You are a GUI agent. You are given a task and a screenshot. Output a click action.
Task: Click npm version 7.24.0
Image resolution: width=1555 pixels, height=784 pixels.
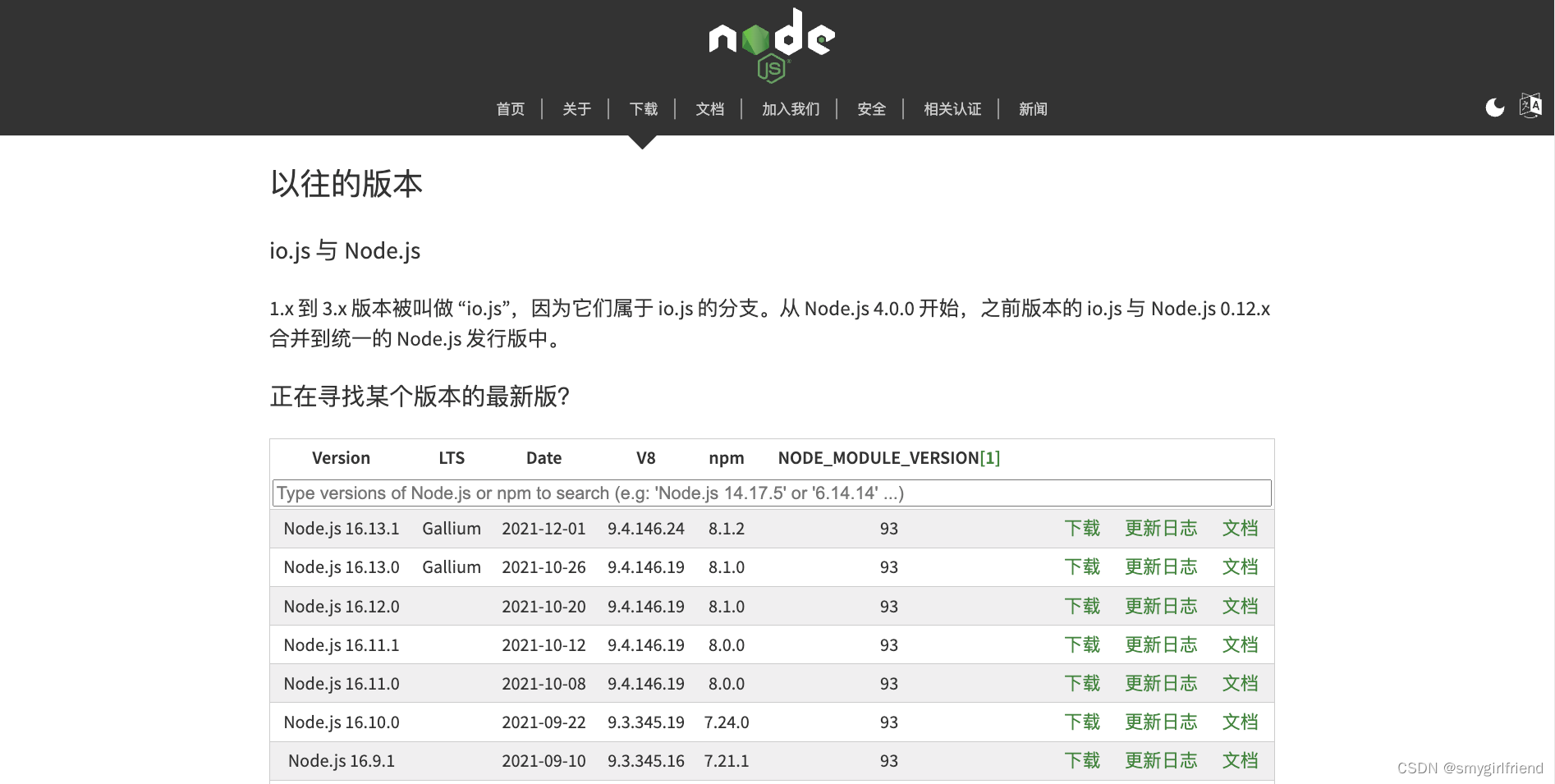point(727,722)
